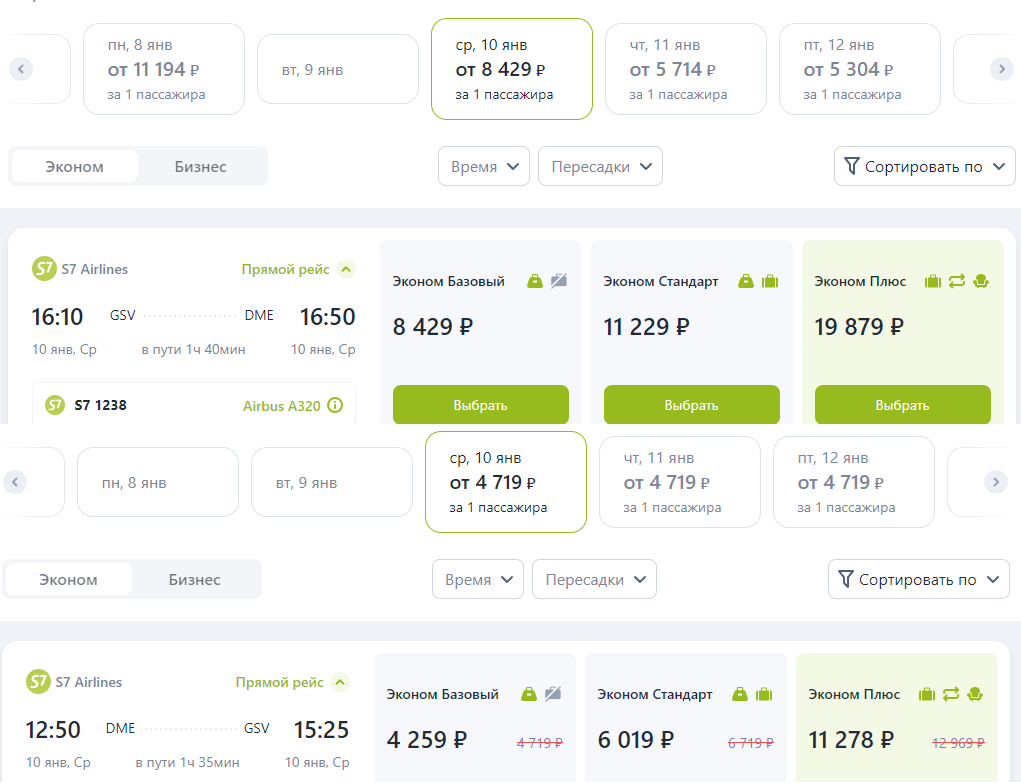Click the info icon next to Airbus A320
The image size is (1021, 783).
[335, 406]
